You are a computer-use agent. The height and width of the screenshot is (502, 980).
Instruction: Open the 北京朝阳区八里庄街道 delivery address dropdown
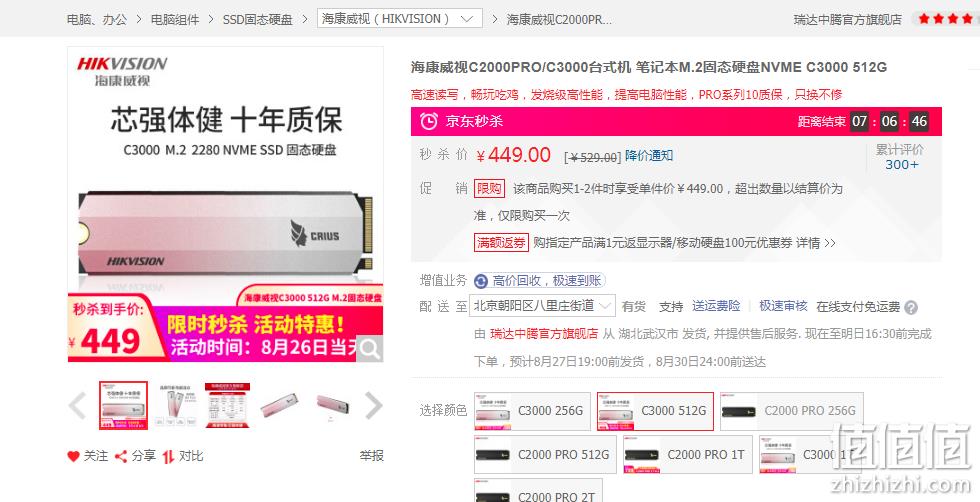(542, 306)
